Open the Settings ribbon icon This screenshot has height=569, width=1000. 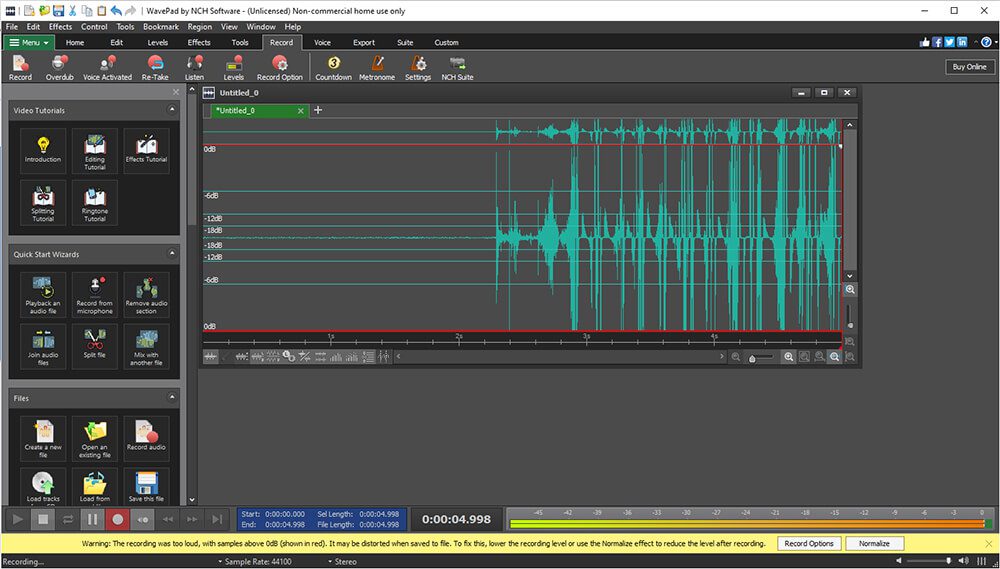[418, 68]
